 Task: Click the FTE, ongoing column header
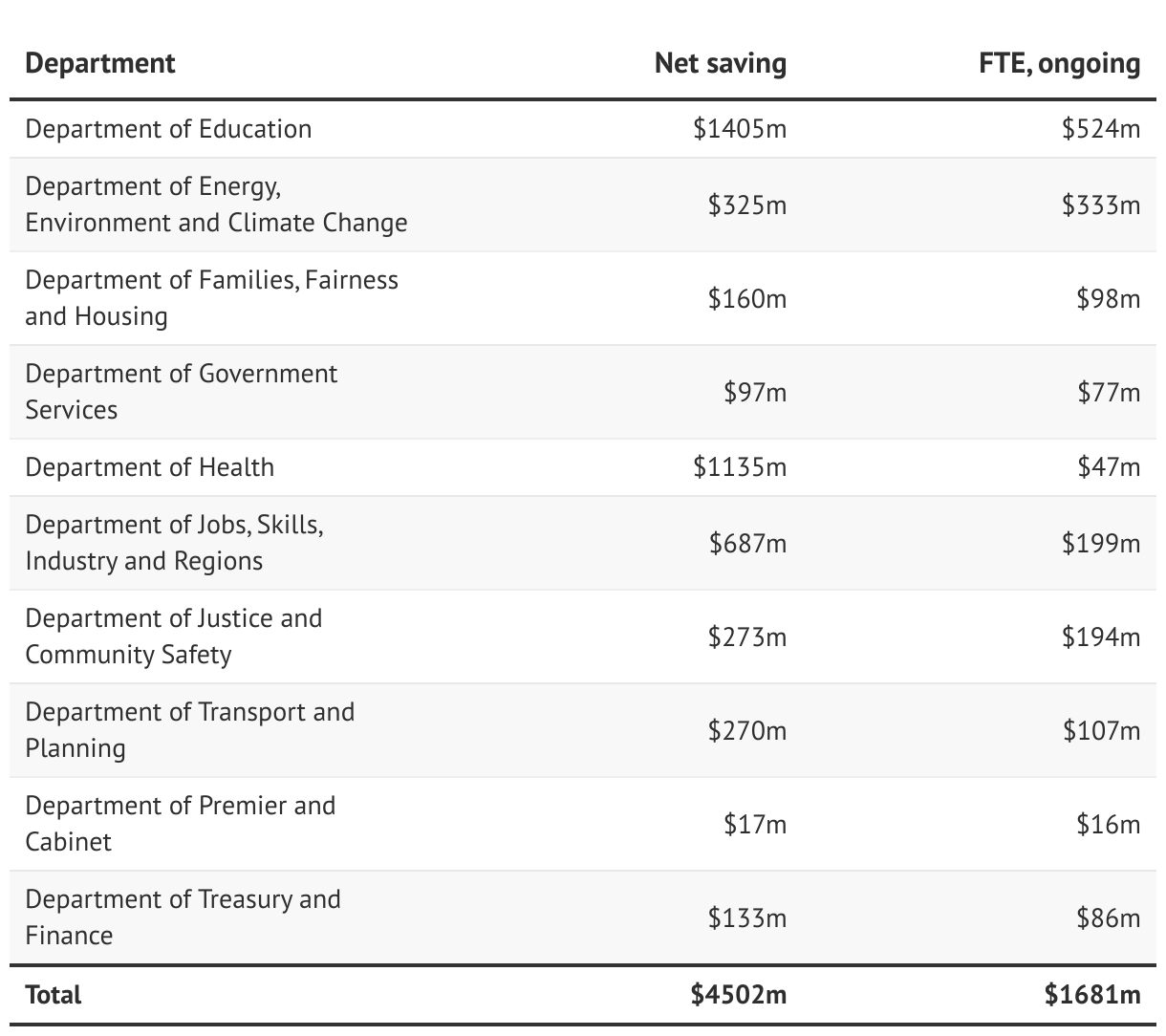click(x=1059, y=63)
